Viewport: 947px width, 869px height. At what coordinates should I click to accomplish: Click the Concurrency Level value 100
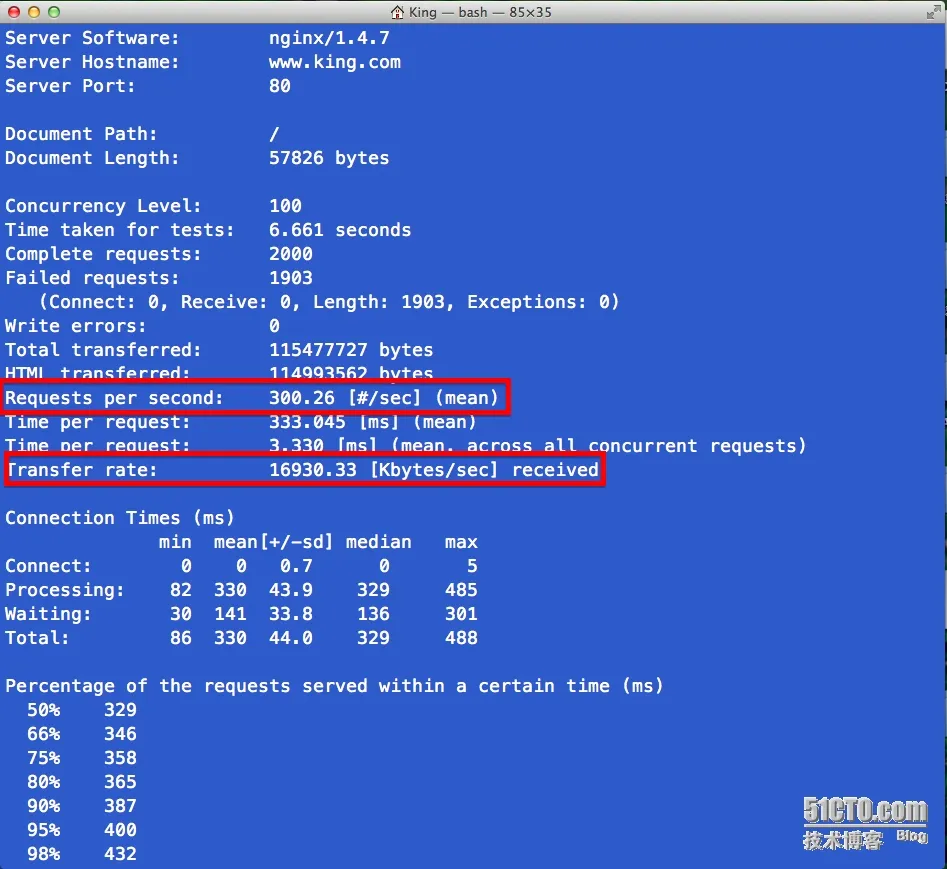(285, 206)
